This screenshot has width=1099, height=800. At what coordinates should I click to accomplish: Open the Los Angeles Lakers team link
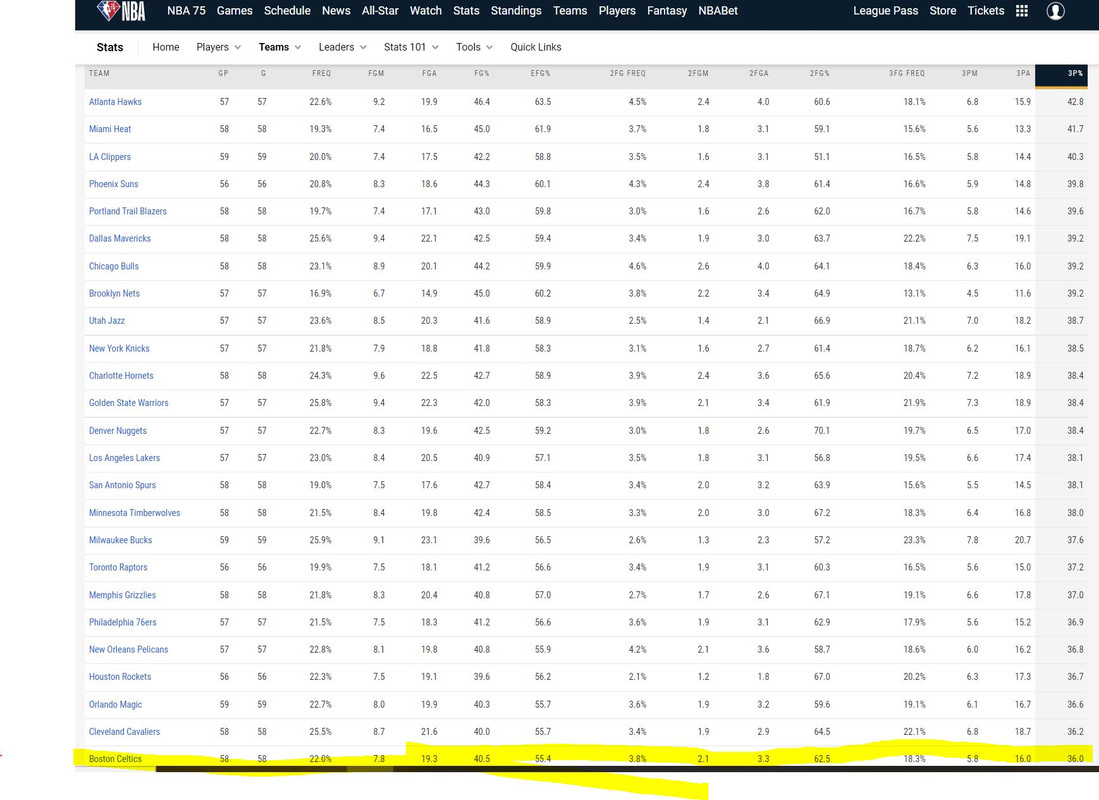(124, 458)
